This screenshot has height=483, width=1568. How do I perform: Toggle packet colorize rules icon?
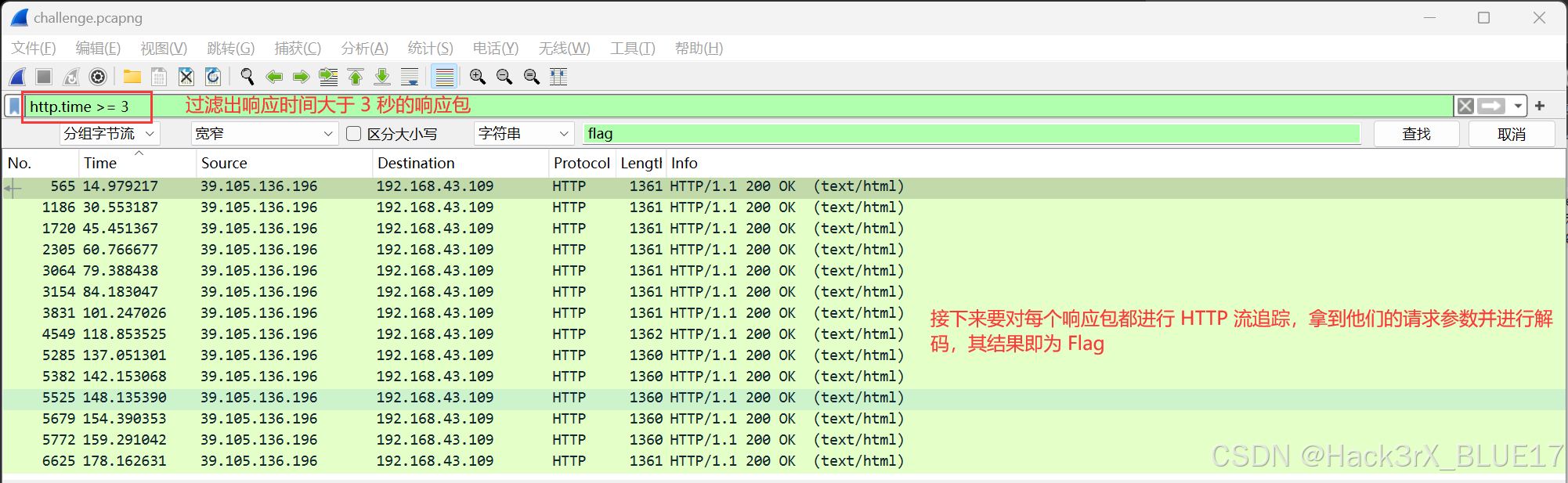pos(444,77)
